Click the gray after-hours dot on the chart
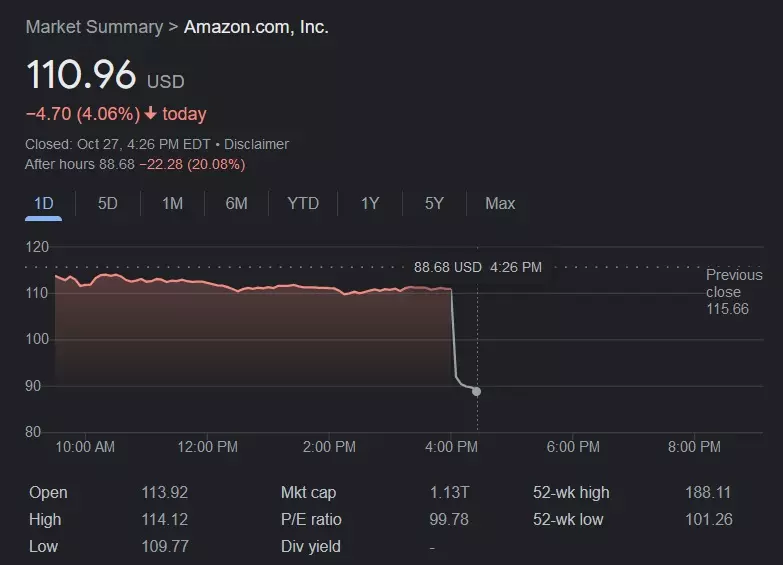 pyautogui.click(x=476, y=391)
